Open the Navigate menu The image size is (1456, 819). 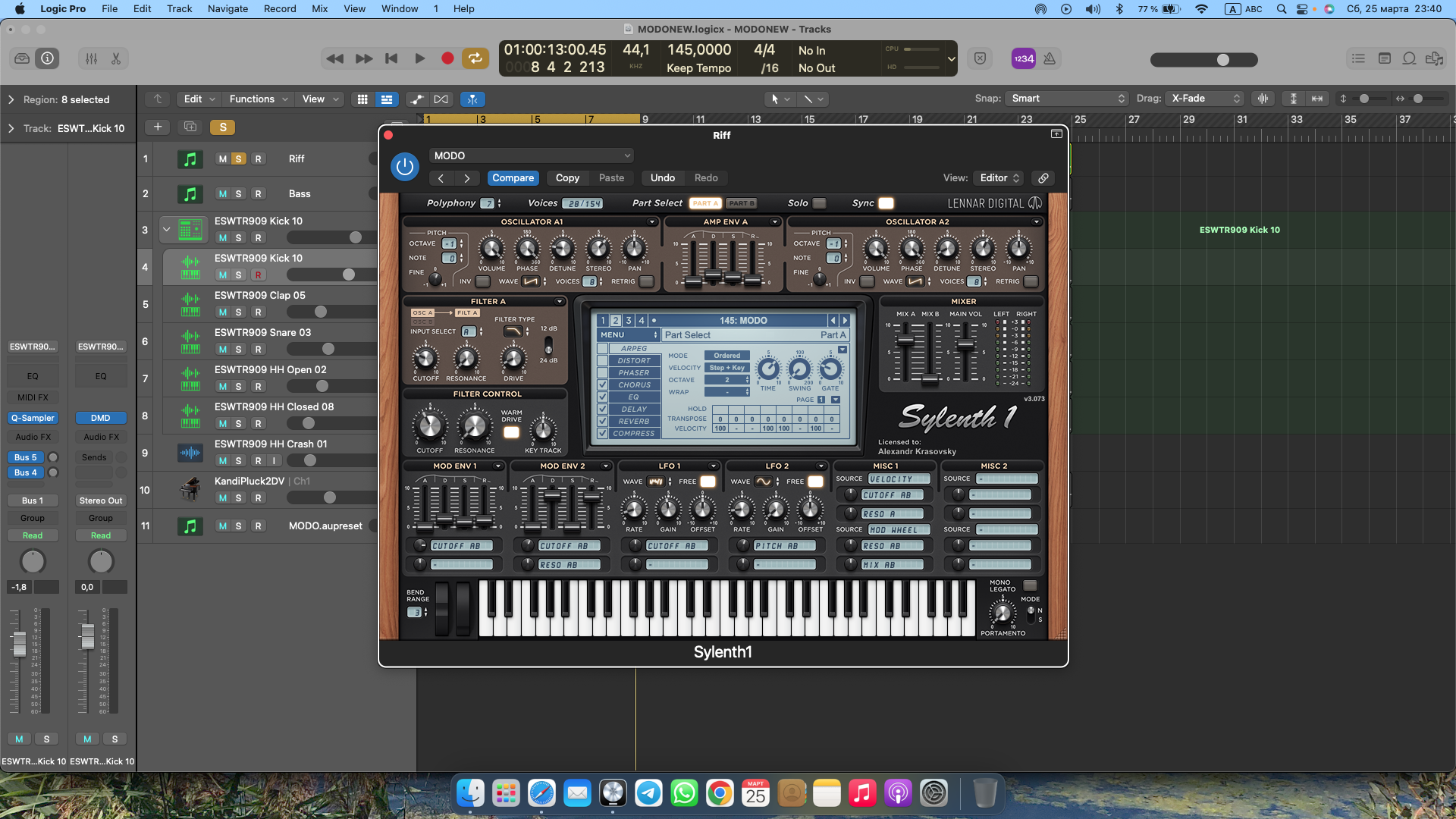[227, 9]
